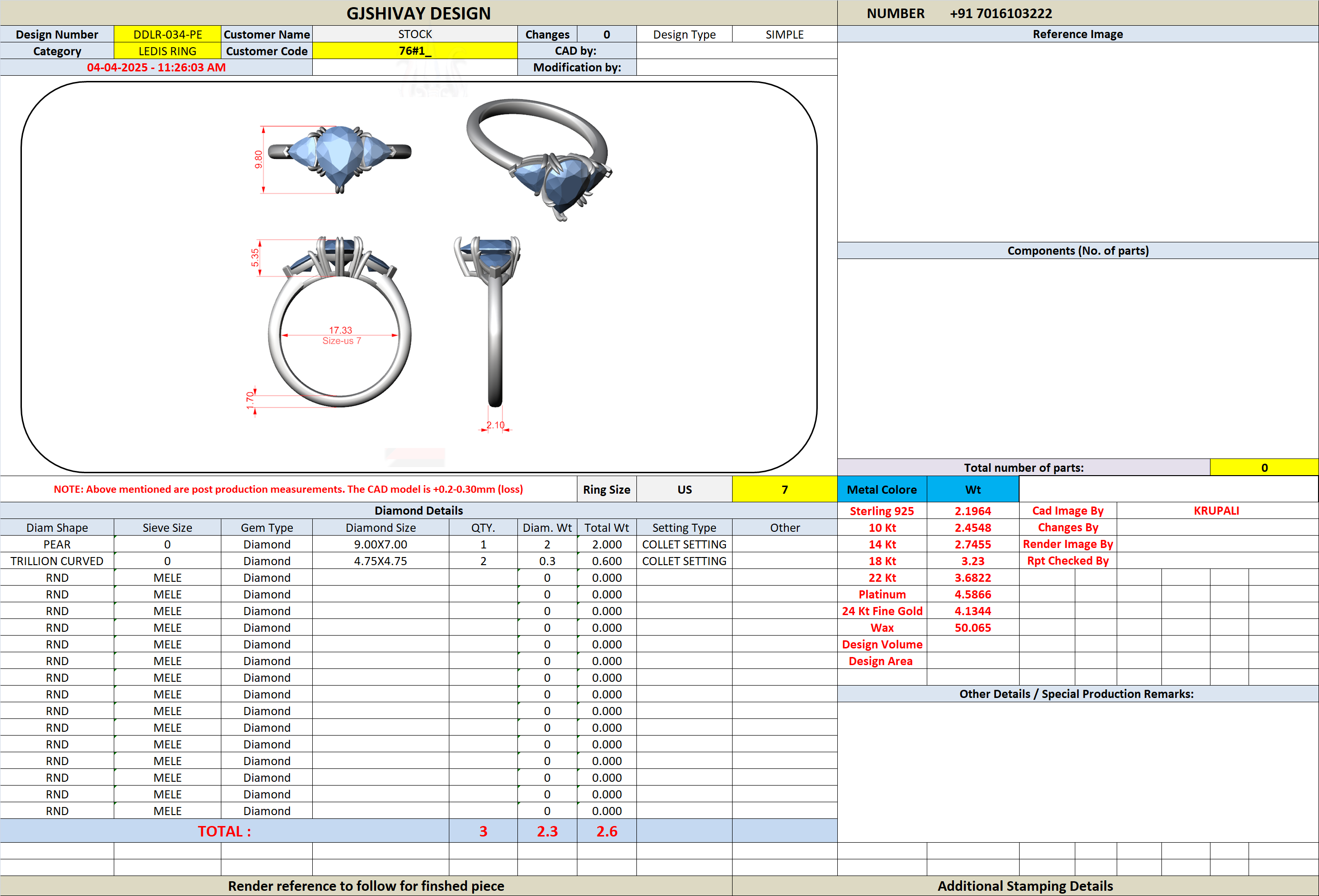
Task: Click Render reference to follow footer
Action: 366,886
